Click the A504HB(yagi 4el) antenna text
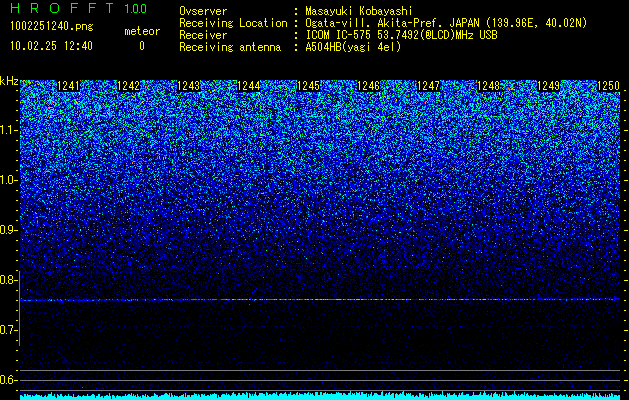The image size is (629, 400). coord(353,47)
